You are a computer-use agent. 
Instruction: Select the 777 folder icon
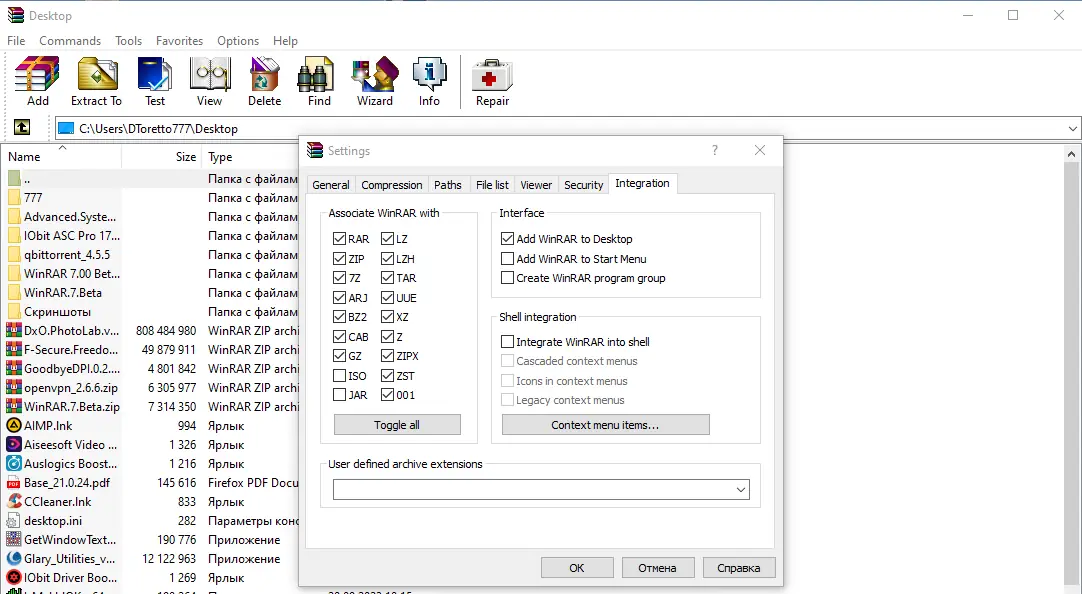[14, 198]
